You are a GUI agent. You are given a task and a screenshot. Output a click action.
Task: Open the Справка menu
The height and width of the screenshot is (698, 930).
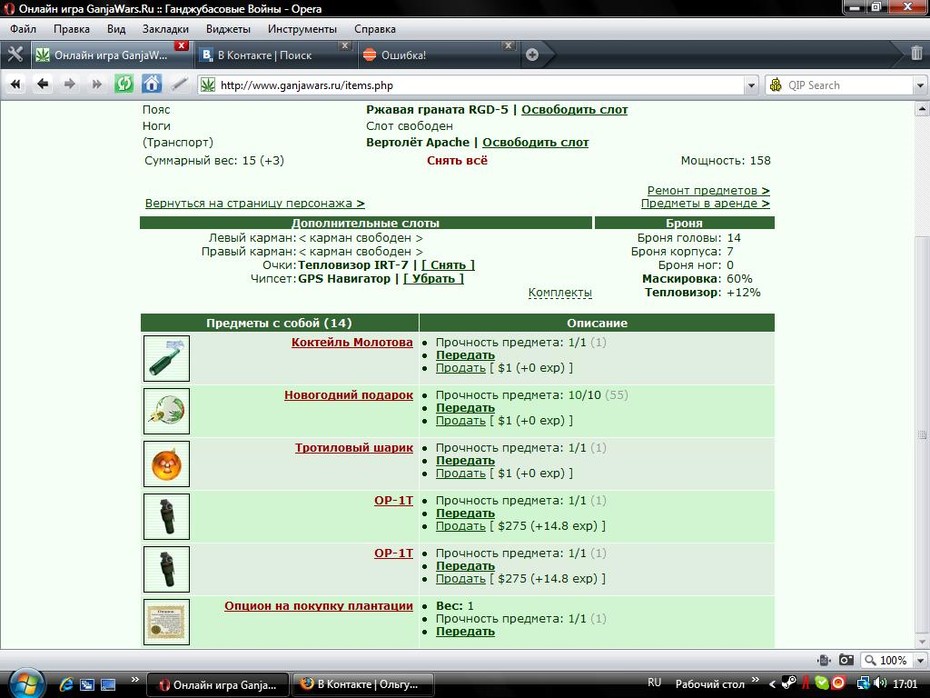[x=375, y=29]
